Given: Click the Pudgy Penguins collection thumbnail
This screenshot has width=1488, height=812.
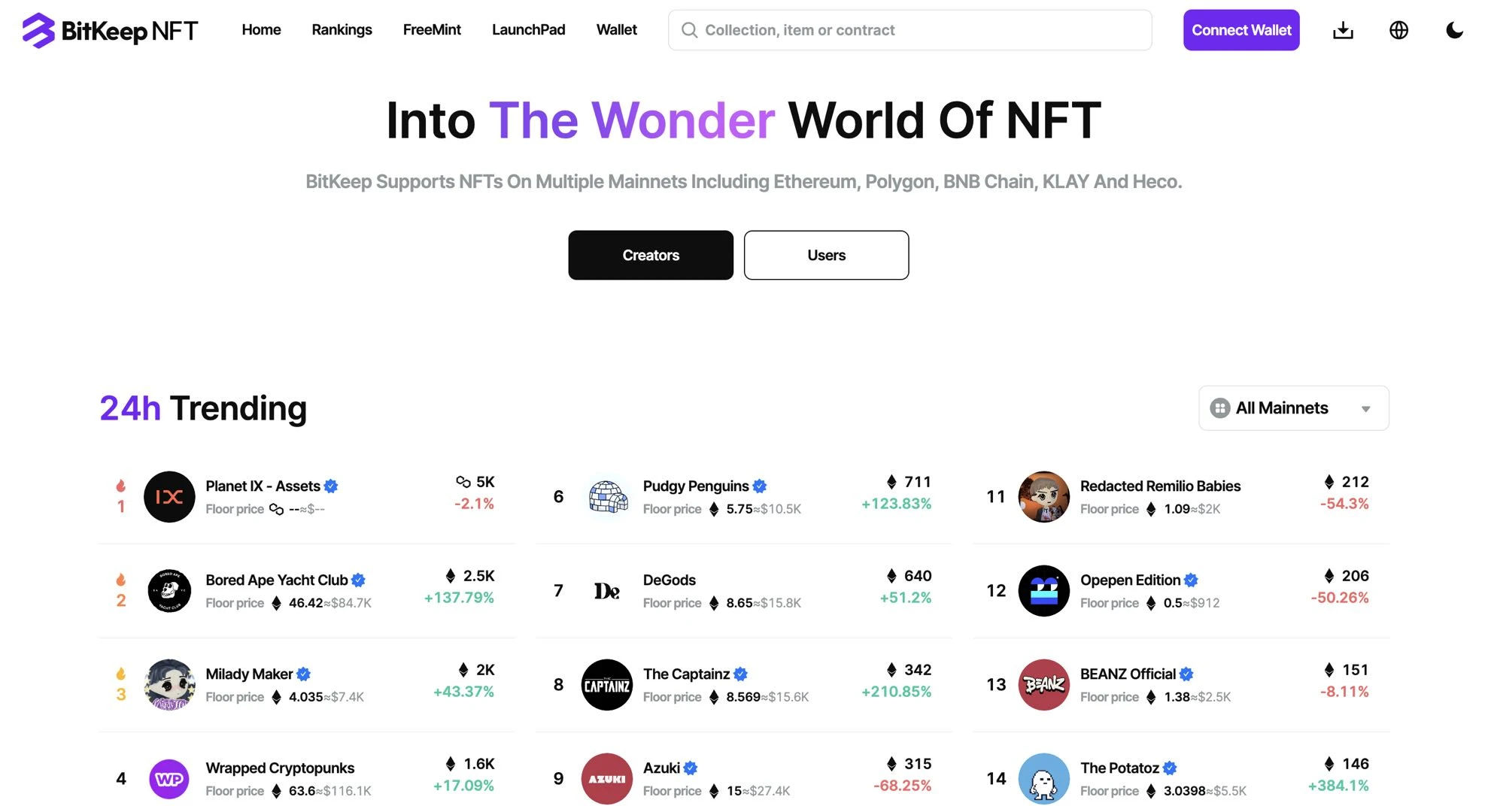Looking at the screenshot, I should [607, 496].
